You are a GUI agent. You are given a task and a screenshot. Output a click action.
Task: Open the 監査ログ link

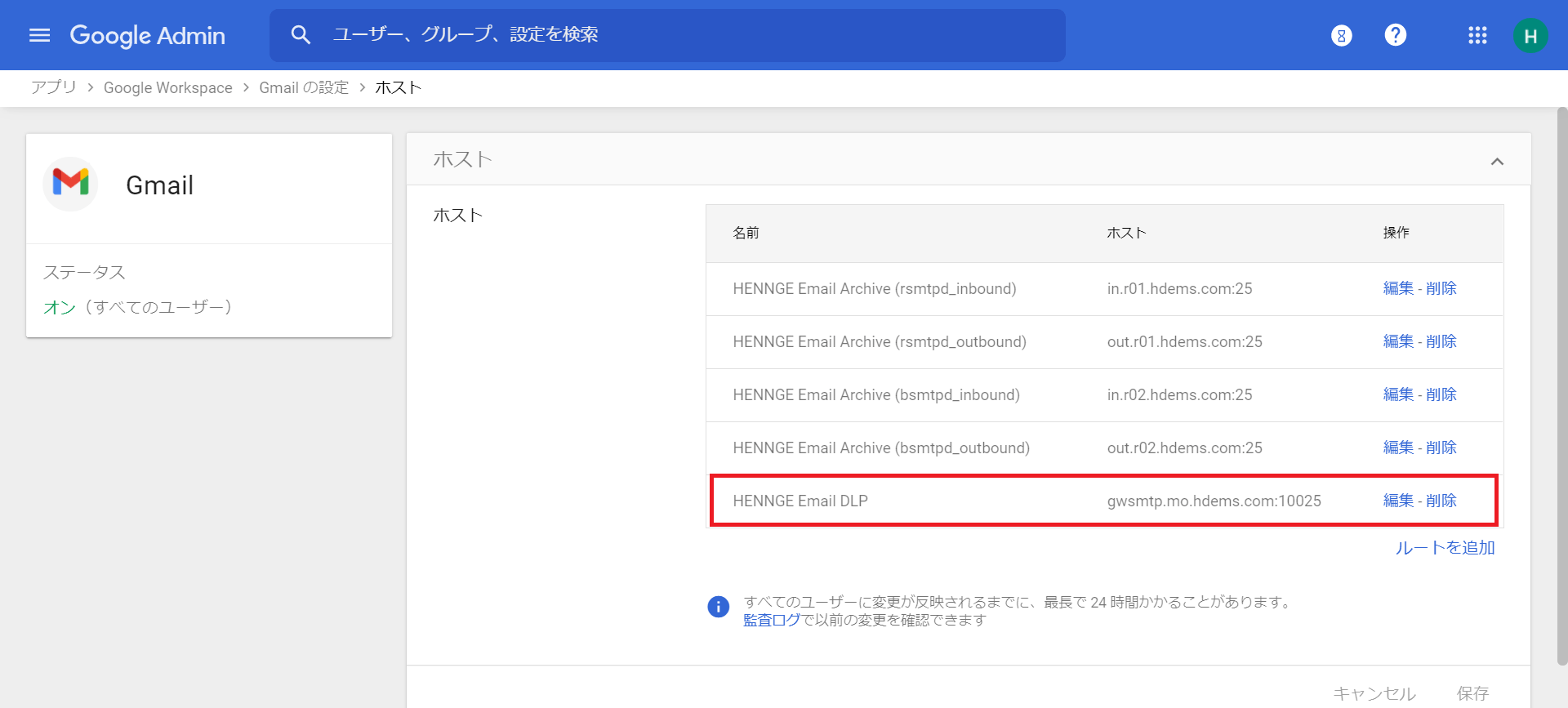click(772, 621)
